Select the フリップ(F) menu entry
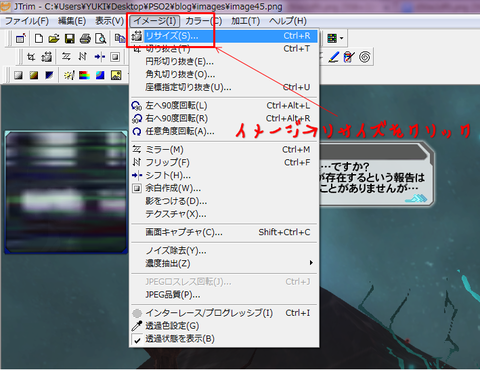The height and width of the screenshot is (370, 480). (x=224, y=163)
